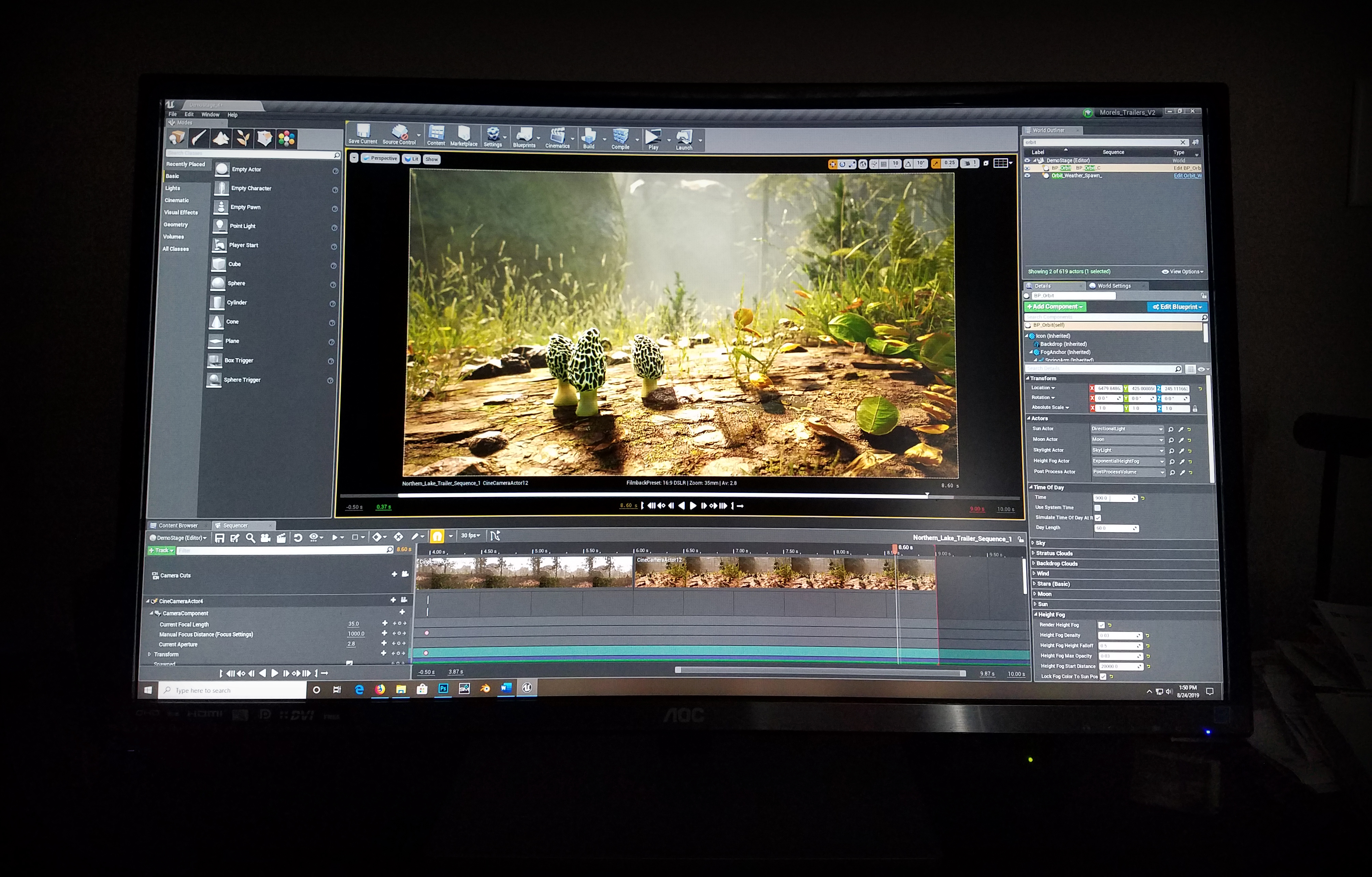Select the Landscape mode mountain icon

[x=221, y=138]
